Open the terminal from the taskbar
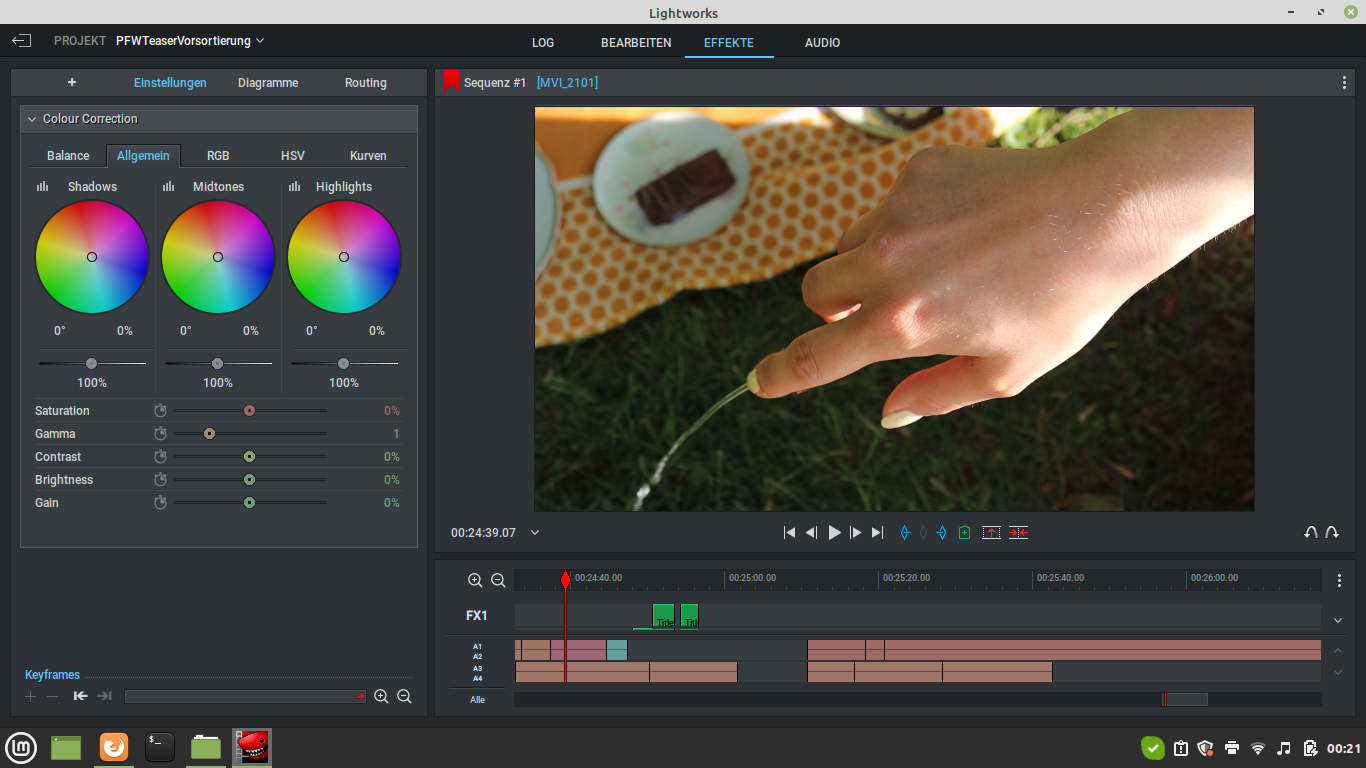Image resolution: width=1366 pixels, height=768 pixels. tap(160, 747)
